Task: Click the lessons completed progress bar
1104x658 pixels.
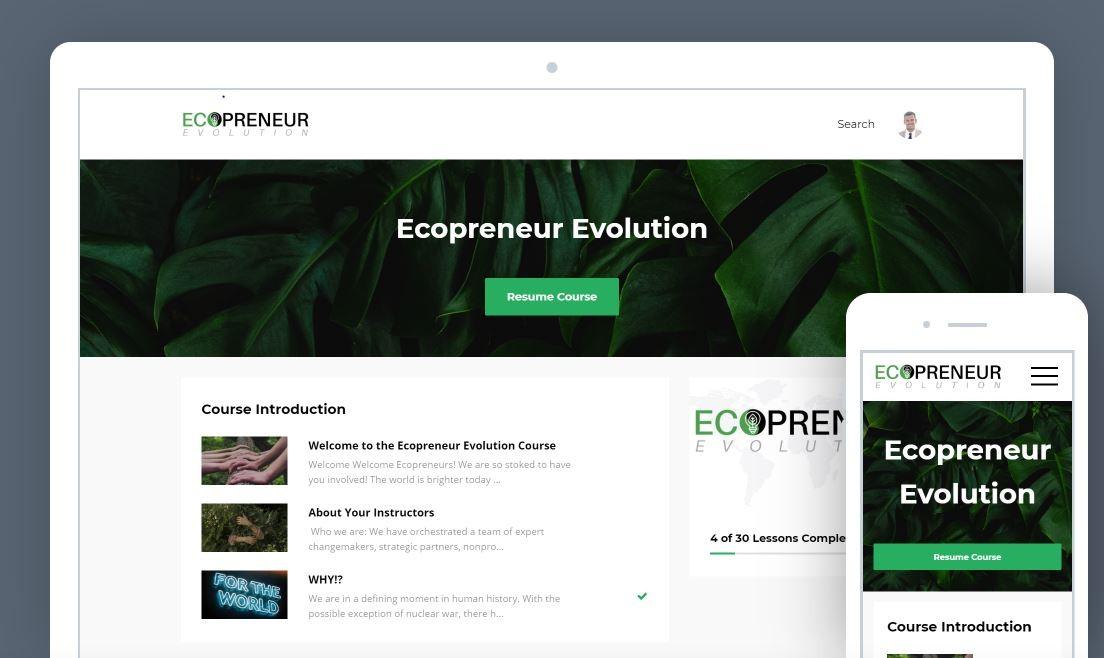Action: click(x=777, y=553)
